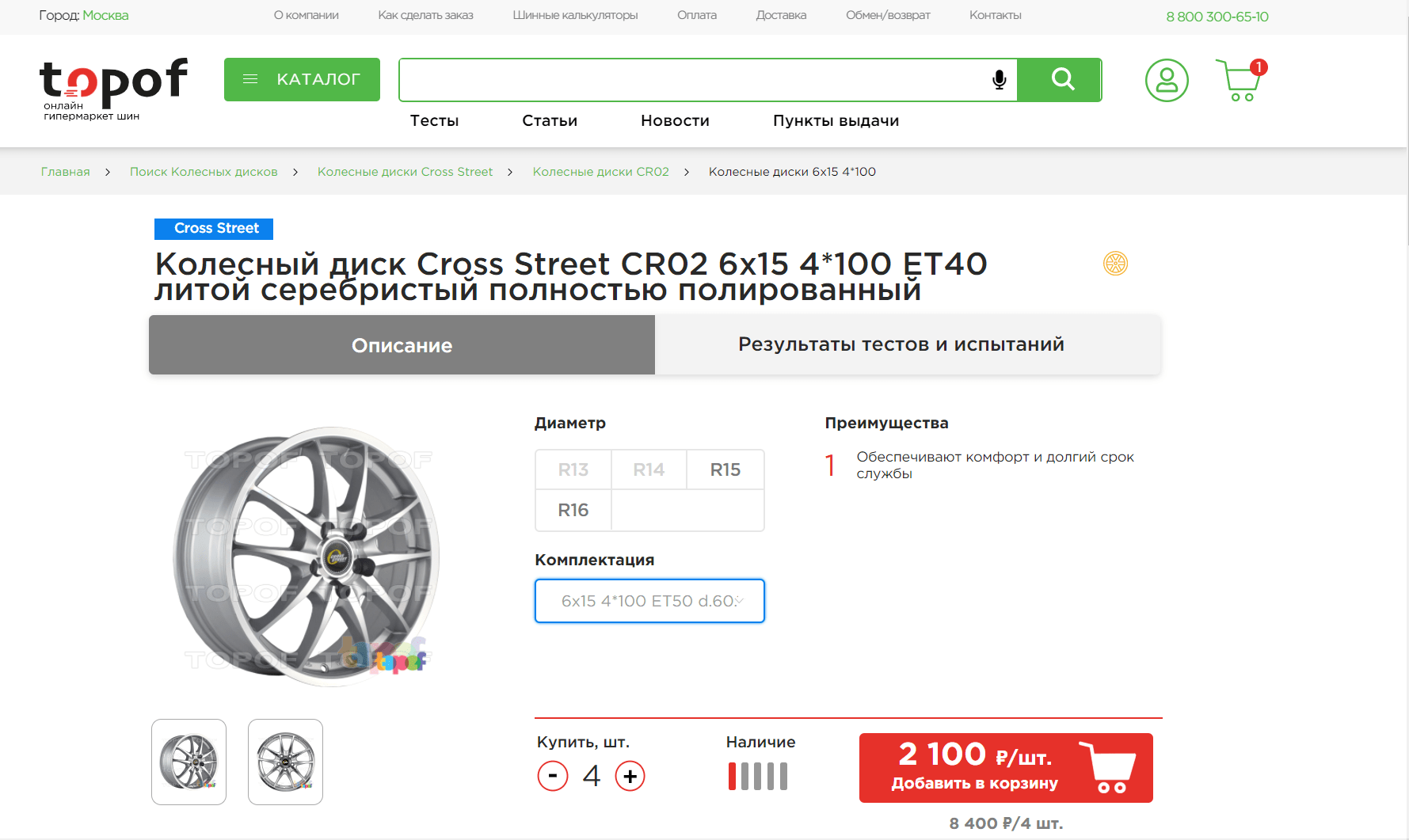Go to Главная breadcrumb
The image size is (1409, 840).
66,172
